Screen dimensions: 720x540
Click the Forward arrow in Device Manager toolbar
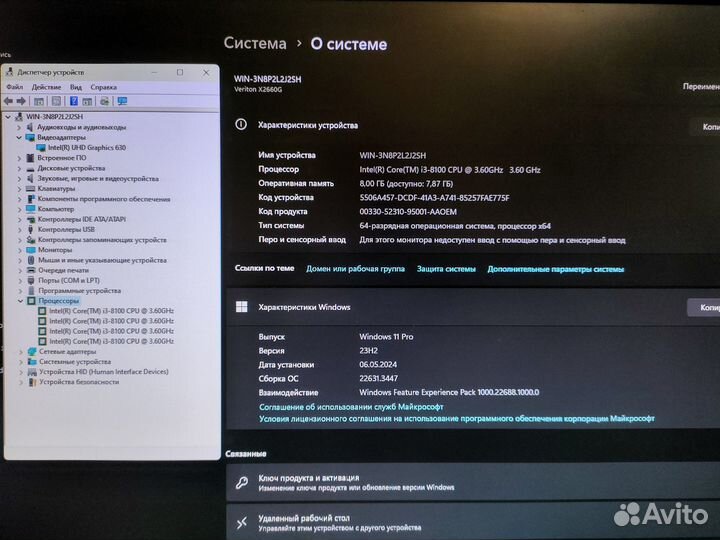[21, 101]
